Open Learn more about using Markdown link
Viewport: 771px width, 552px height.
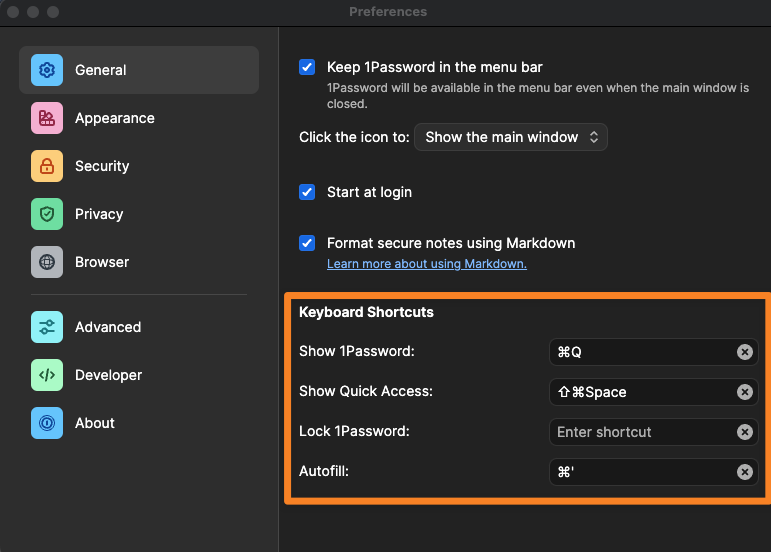click(x=427, y=264)
